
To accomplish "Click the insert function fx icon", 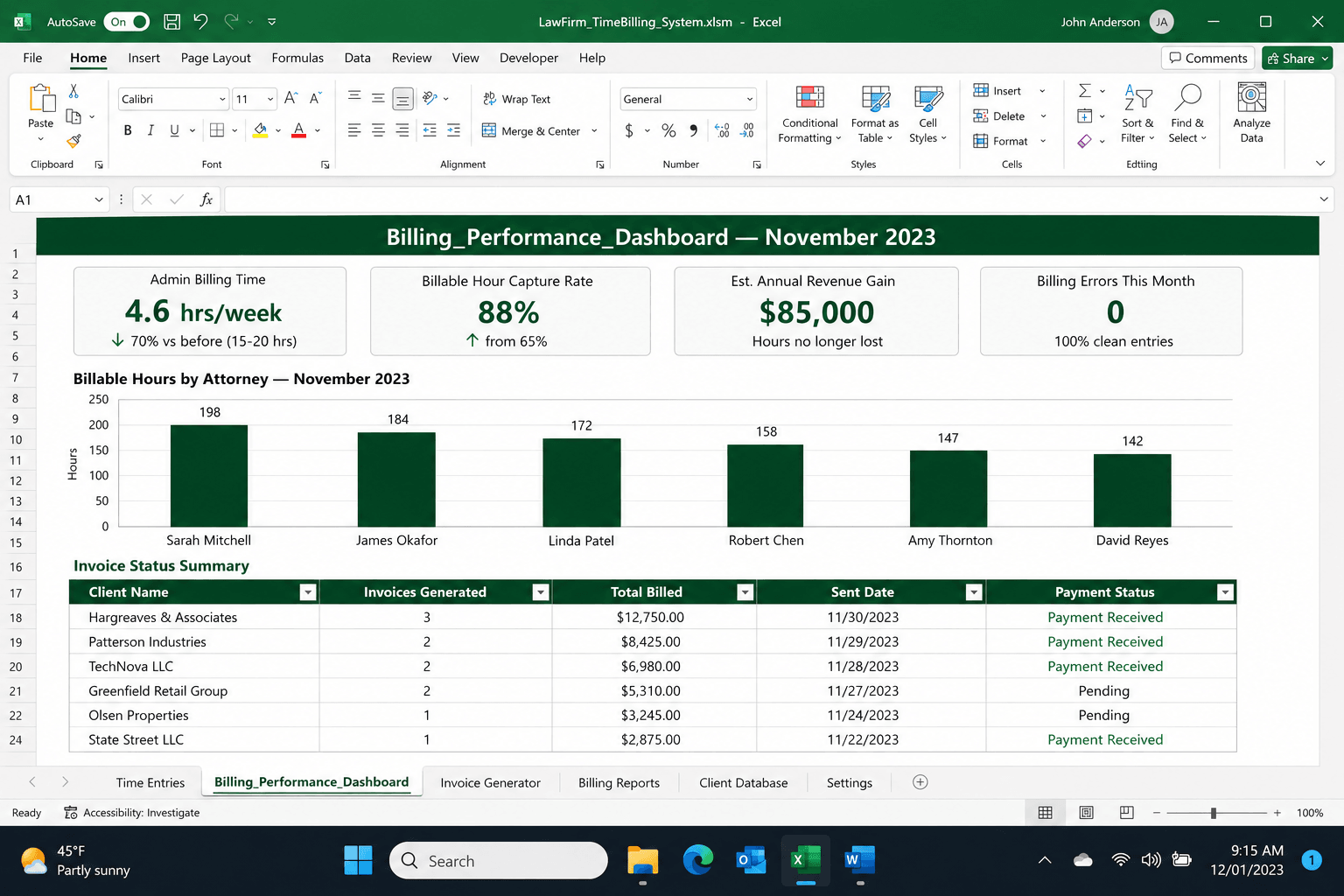I will coord(206,199).
